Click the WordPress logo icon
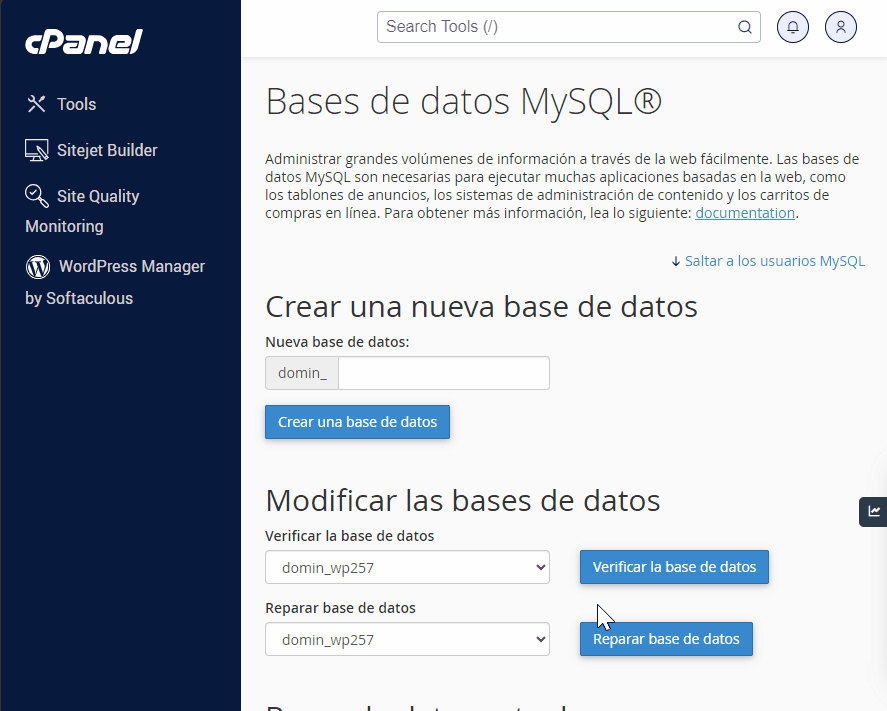Screen dimensions: 887x711 [38, 266]
